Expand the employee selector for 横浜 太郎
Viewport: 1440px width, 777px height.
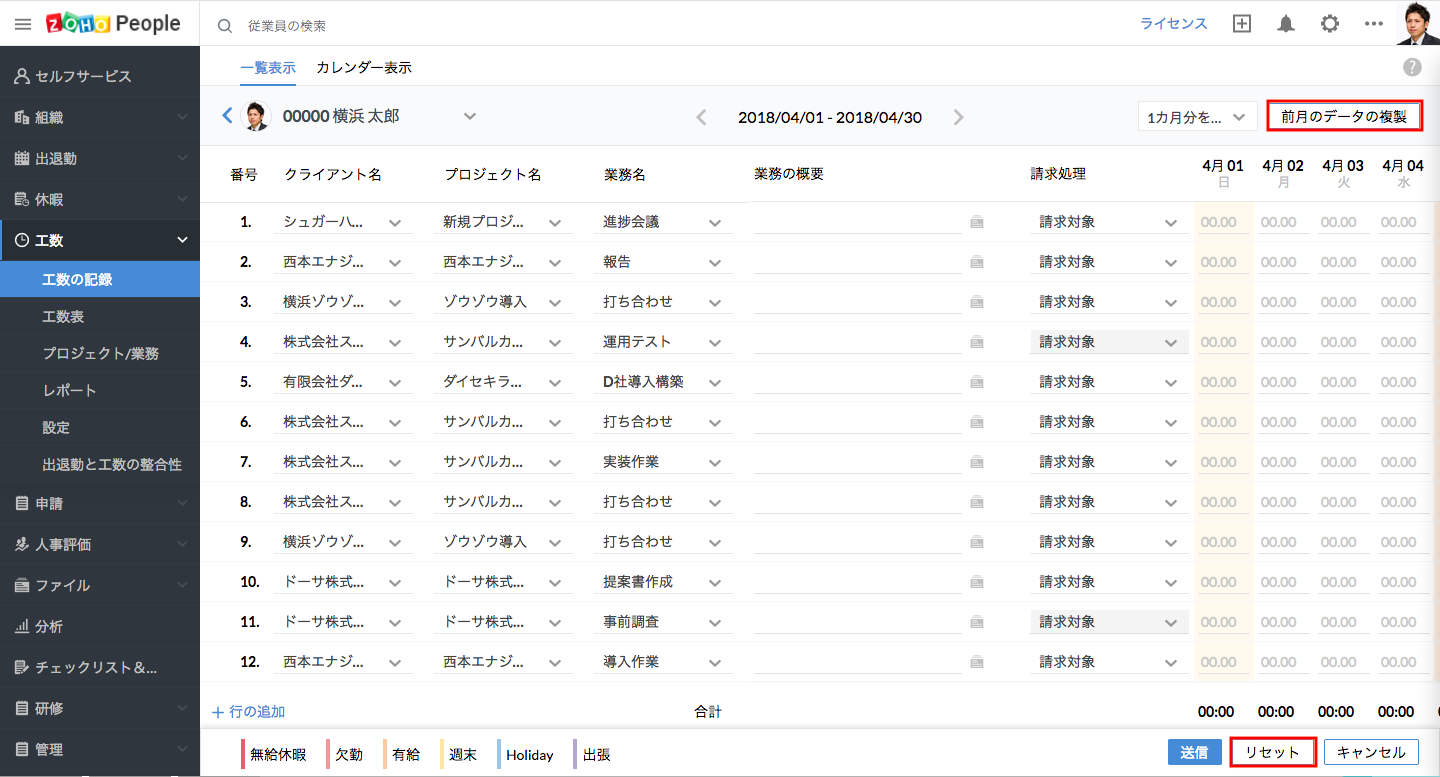[x=469, y=117]
